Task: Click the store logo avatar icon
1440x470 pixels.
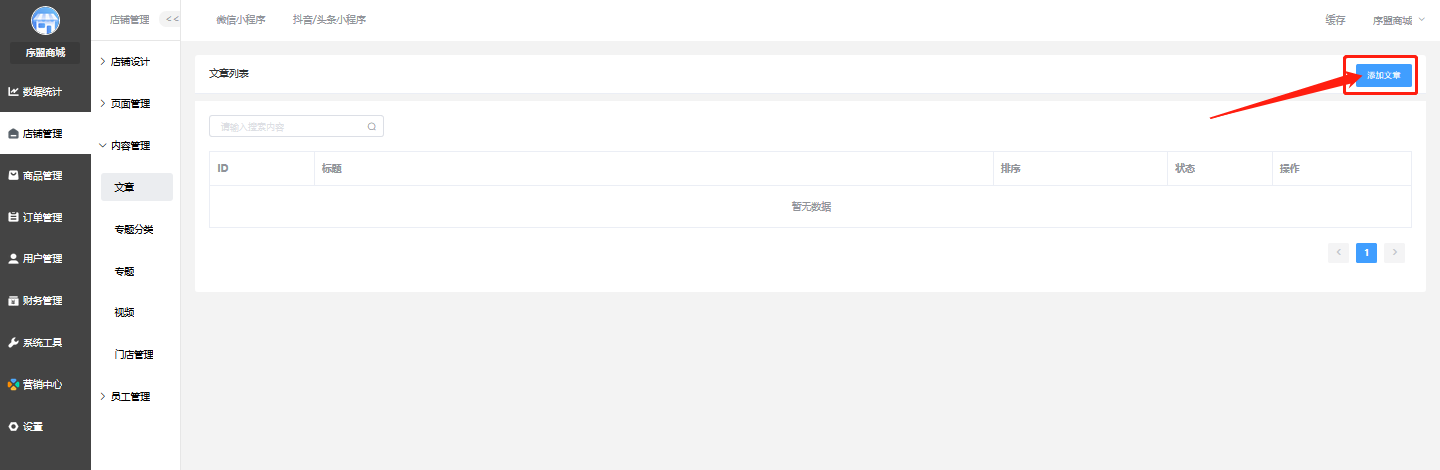Action: tap(45, 20)
